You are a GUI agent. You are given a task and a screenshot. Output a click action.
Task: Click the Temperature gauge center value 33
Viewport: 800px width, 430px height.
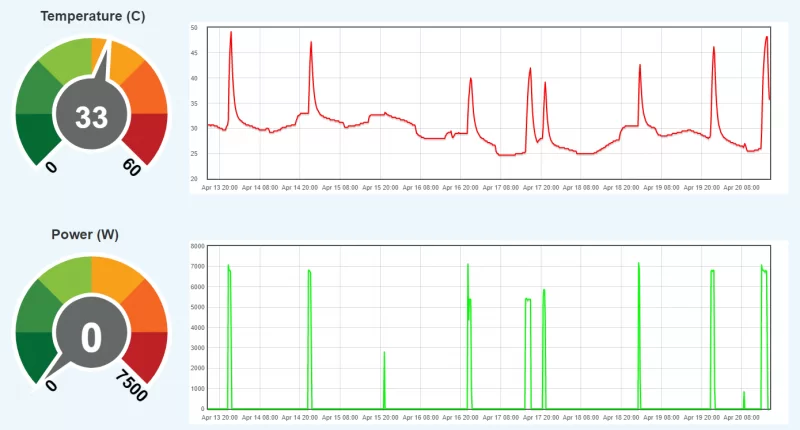point(91,117)
